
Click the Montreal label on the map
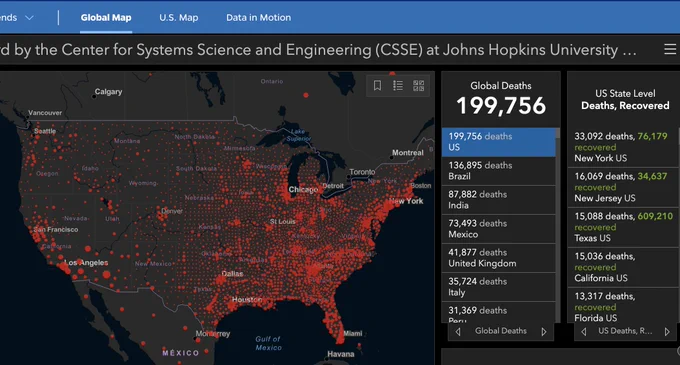(408, 153)
